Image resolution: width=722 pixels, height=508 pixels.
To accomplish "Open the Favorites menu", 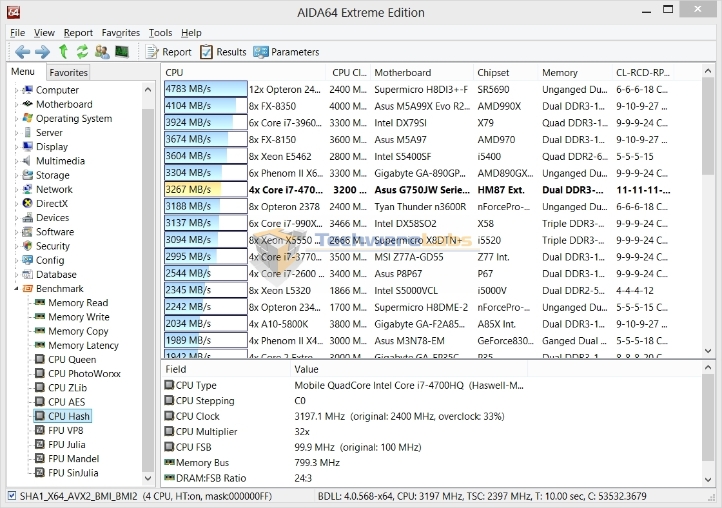I will tap(121, 33).
